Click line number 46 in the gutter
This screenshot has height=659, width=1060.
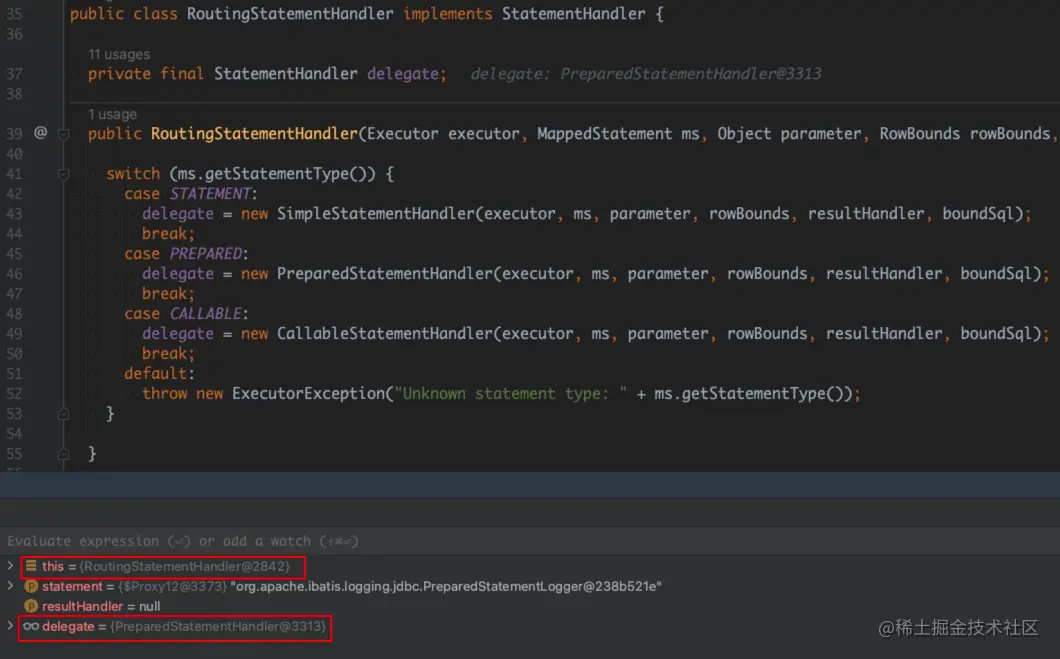[x=14, y=274]
